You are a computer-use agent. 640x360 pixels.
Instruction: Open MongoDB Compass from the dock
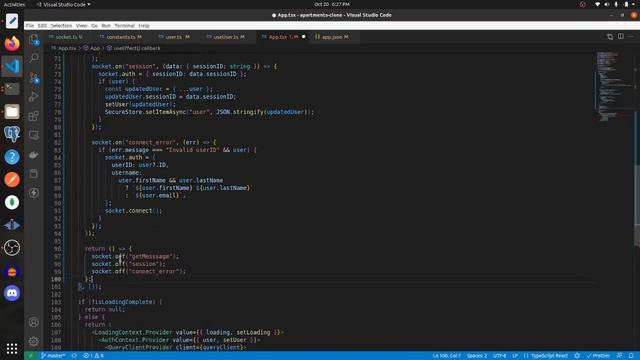[x=12, y=202]
